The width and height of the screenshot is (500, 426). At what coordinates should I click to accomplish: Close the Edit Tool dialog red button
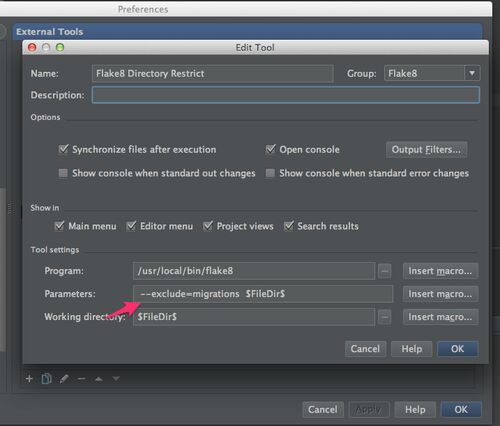pos(32,48)
